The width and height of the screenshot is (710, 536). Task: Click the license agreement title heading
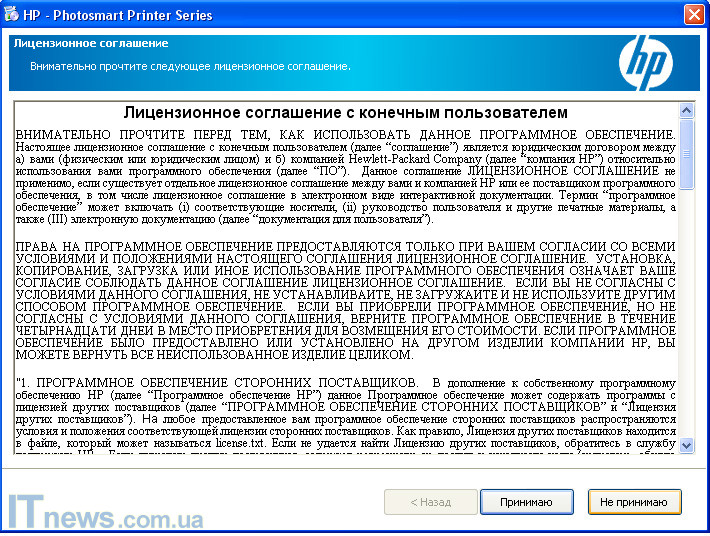tap(345, 113)
